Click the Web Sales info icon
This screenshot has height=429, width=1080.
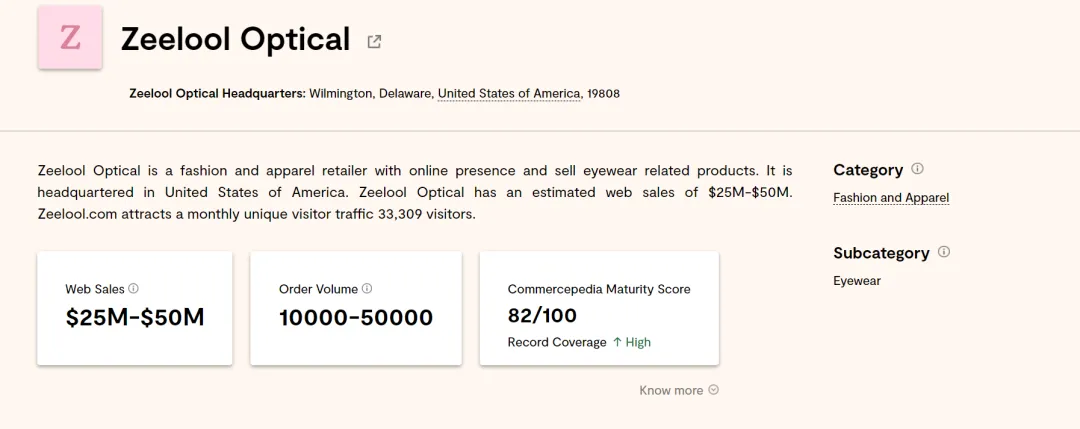[133, 289]
